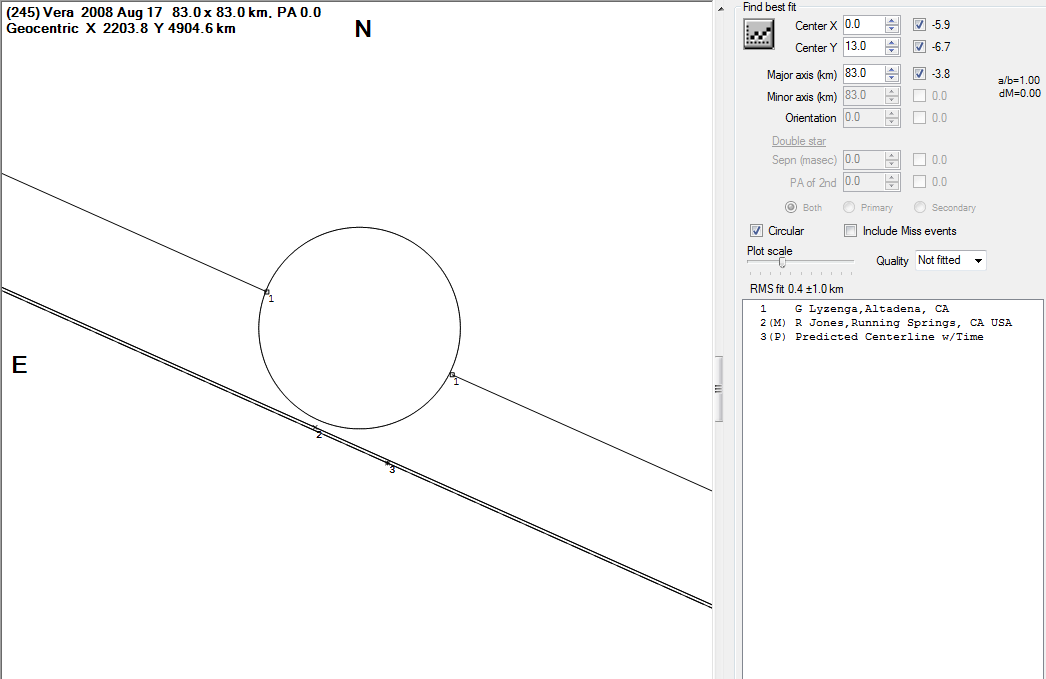The width and height of the screenshot is (1046, 679).
Task: Enable Include Miss events
Action: 851,231
